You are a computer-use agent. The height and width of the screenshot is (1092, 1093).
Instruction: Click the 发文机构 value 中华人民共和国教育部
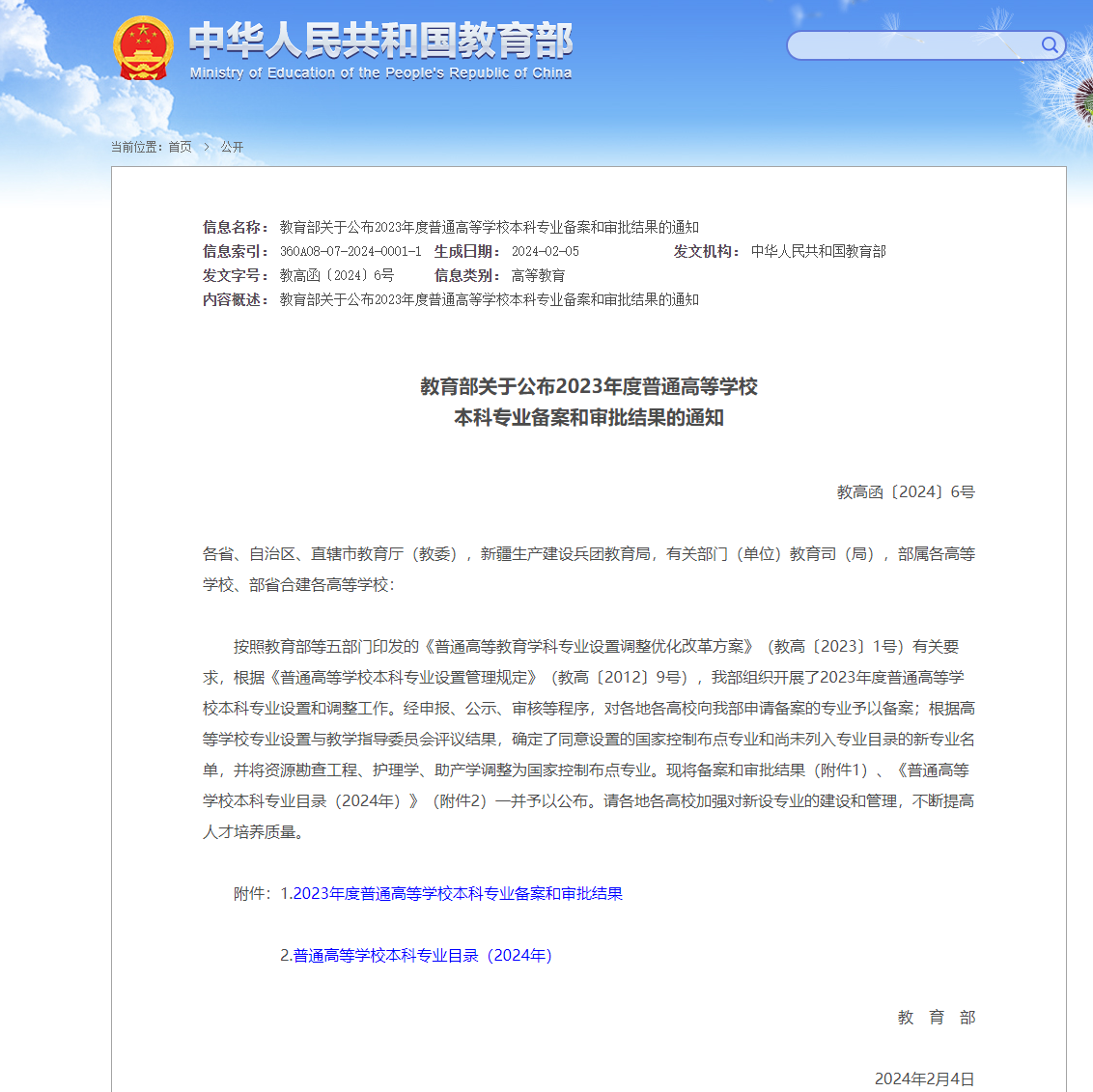click(818, 252)
